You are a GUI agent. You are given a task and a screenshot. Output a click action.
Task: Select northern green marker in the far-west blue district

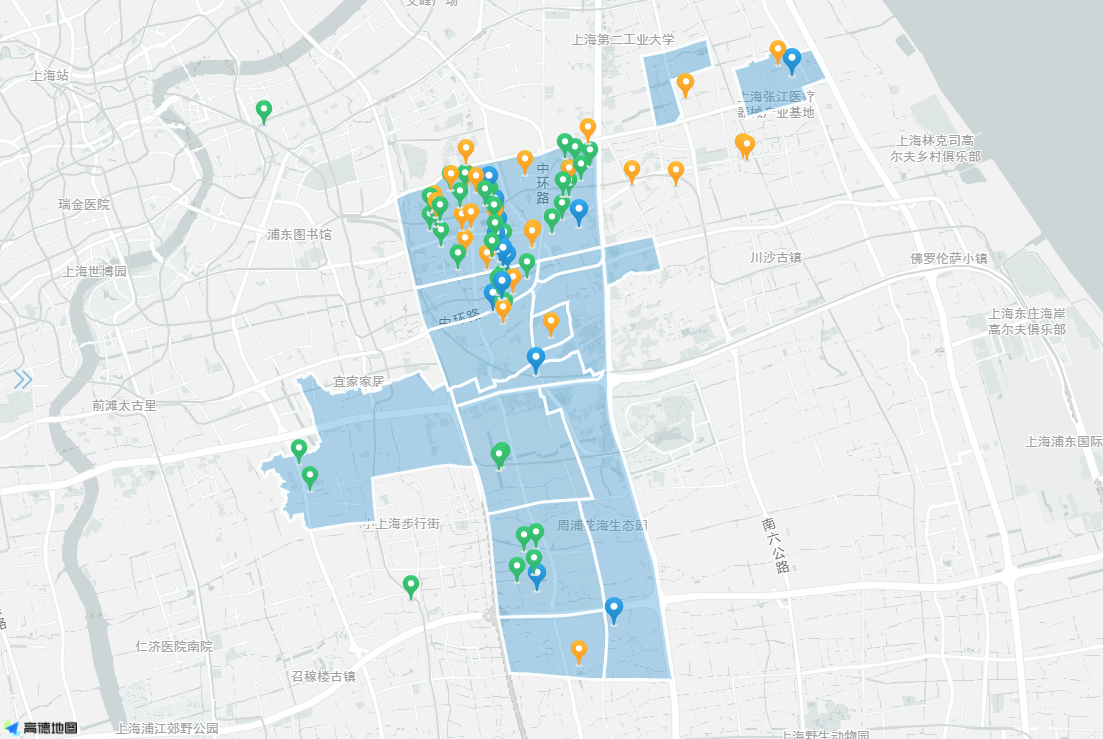pyautogui.click(x=299, y=451)
